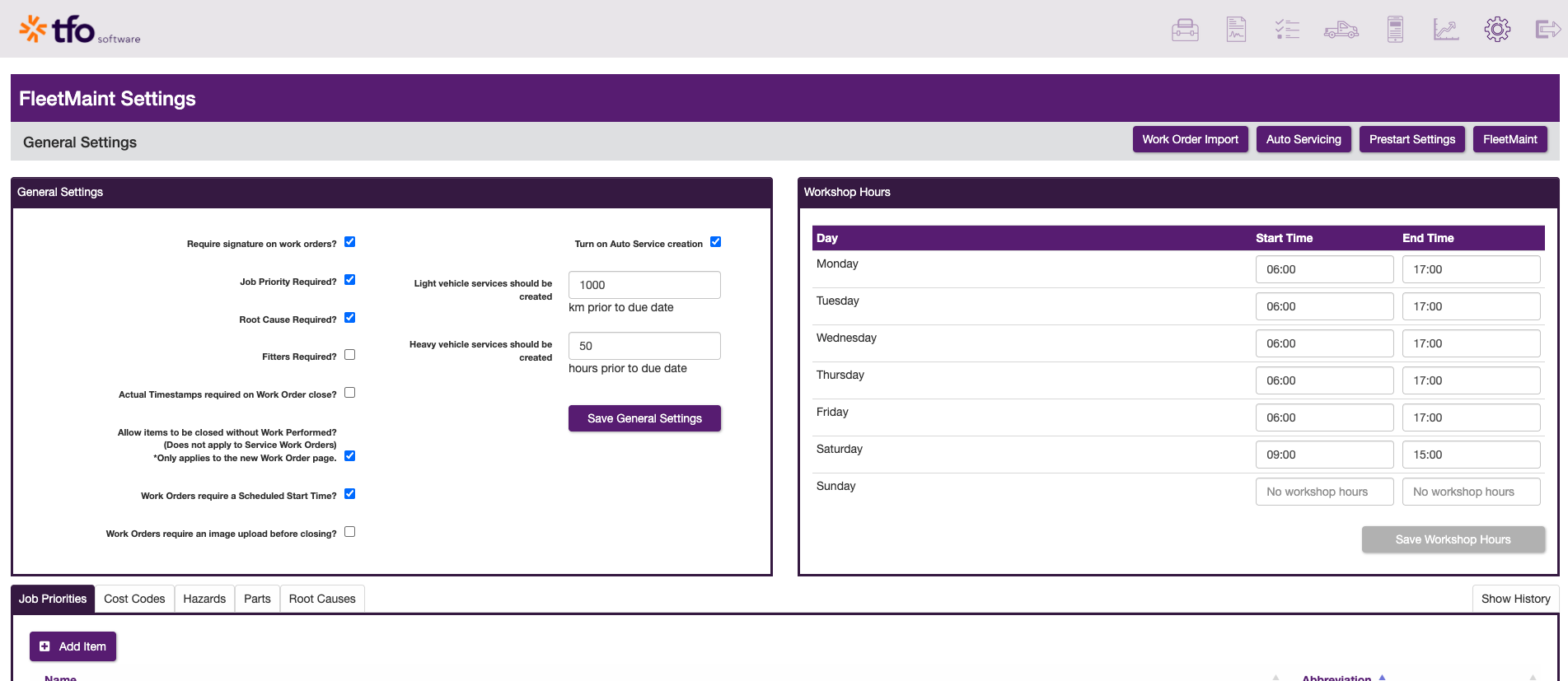Click Monday end time field

1472,269
